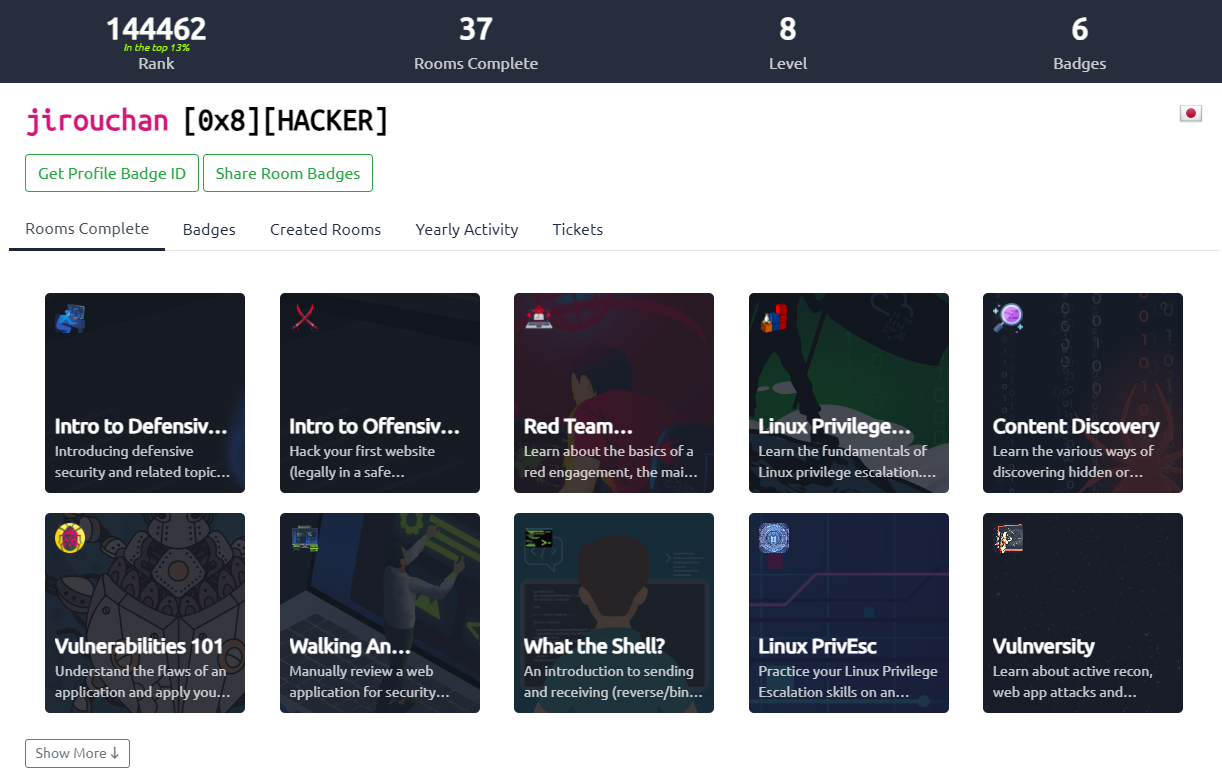Click the Walking An... room title
Viewport: 1222px width, 771px height.
point(350,647)
